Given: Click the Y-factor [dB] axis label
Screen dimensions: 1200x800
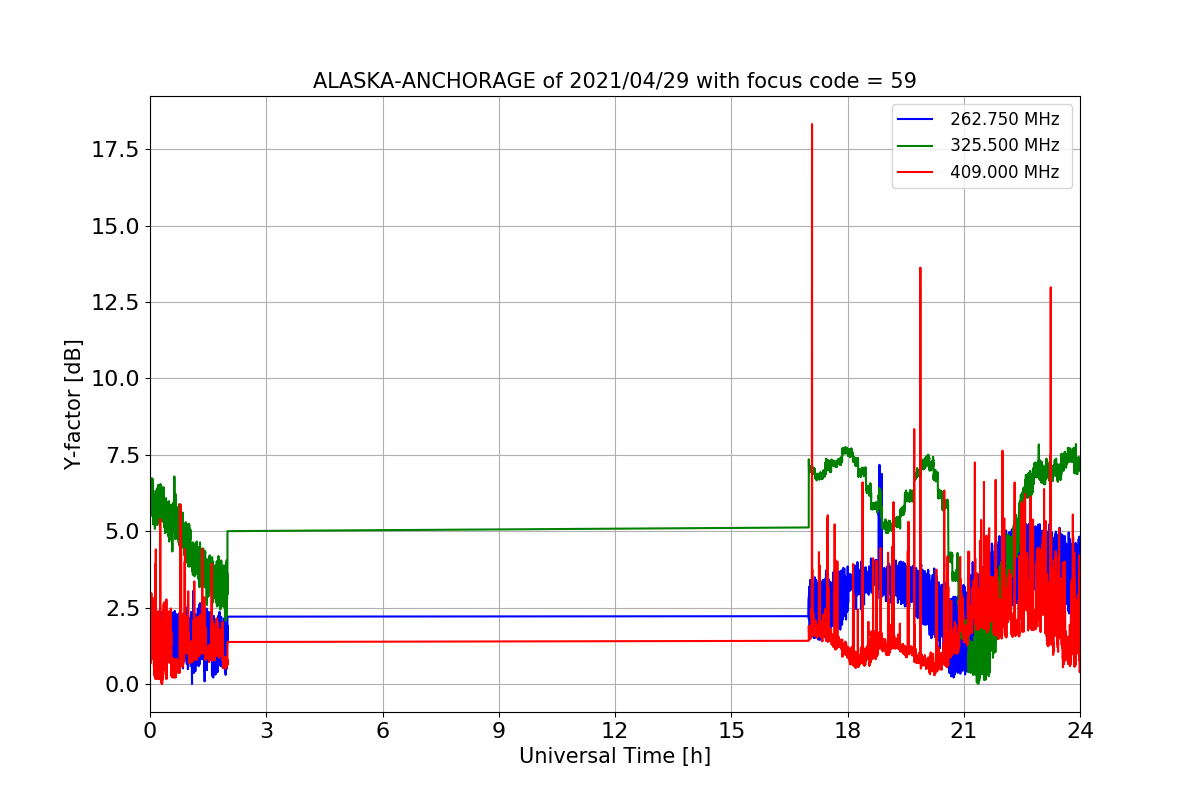Looking at the screenshot, I should point(73,404).
